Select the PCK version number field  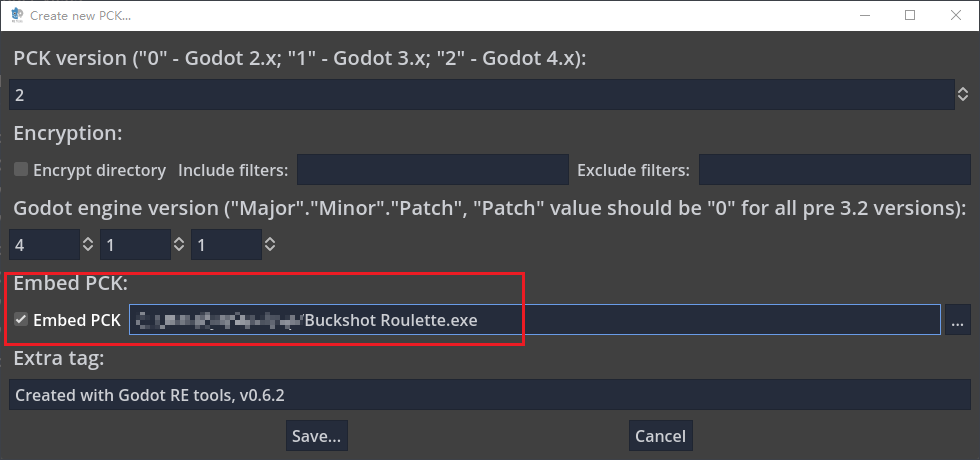(482, 94)
